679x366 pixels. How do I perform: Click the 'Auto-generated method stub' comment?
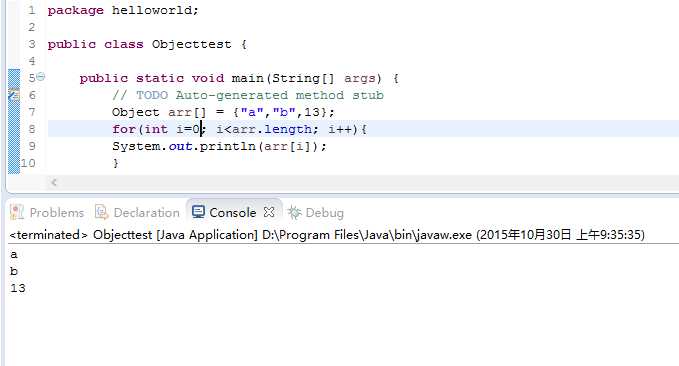279,95
